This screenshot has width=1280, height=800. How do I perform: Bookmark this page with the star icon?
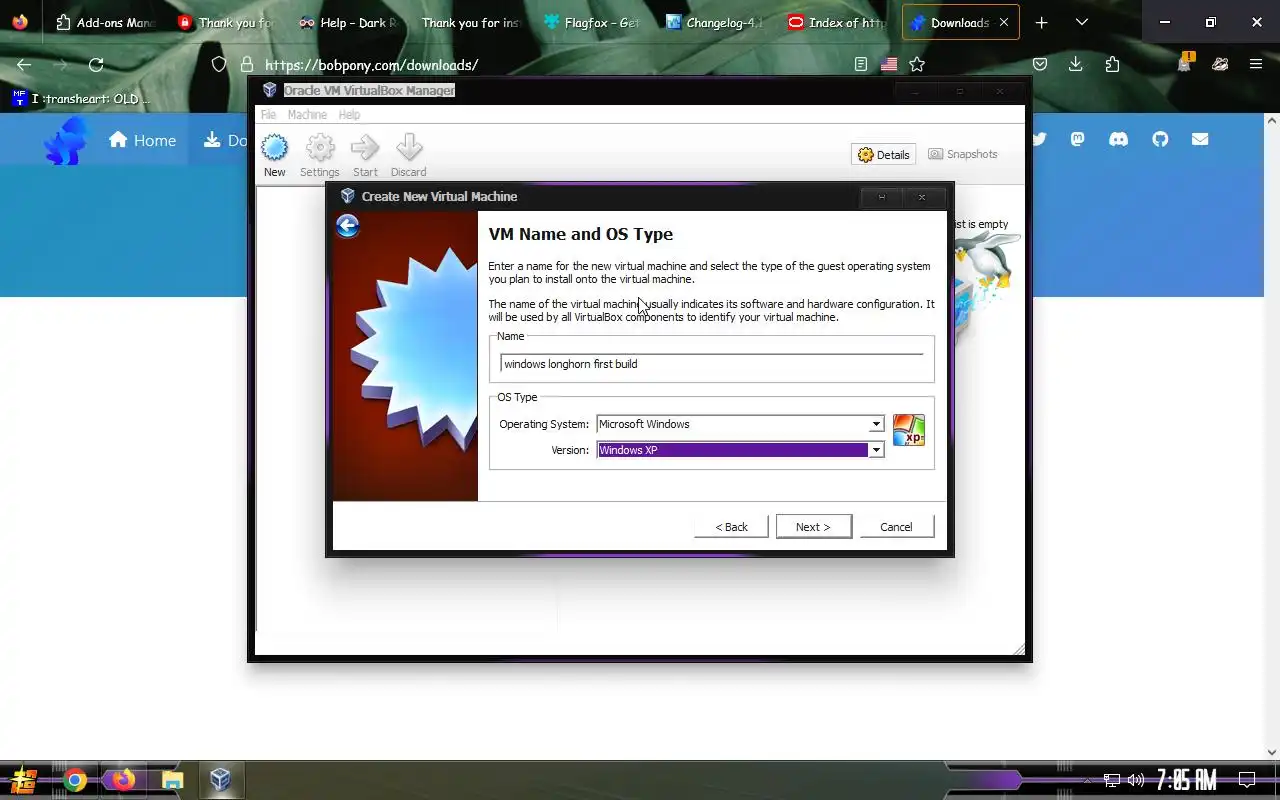point(917,65)
